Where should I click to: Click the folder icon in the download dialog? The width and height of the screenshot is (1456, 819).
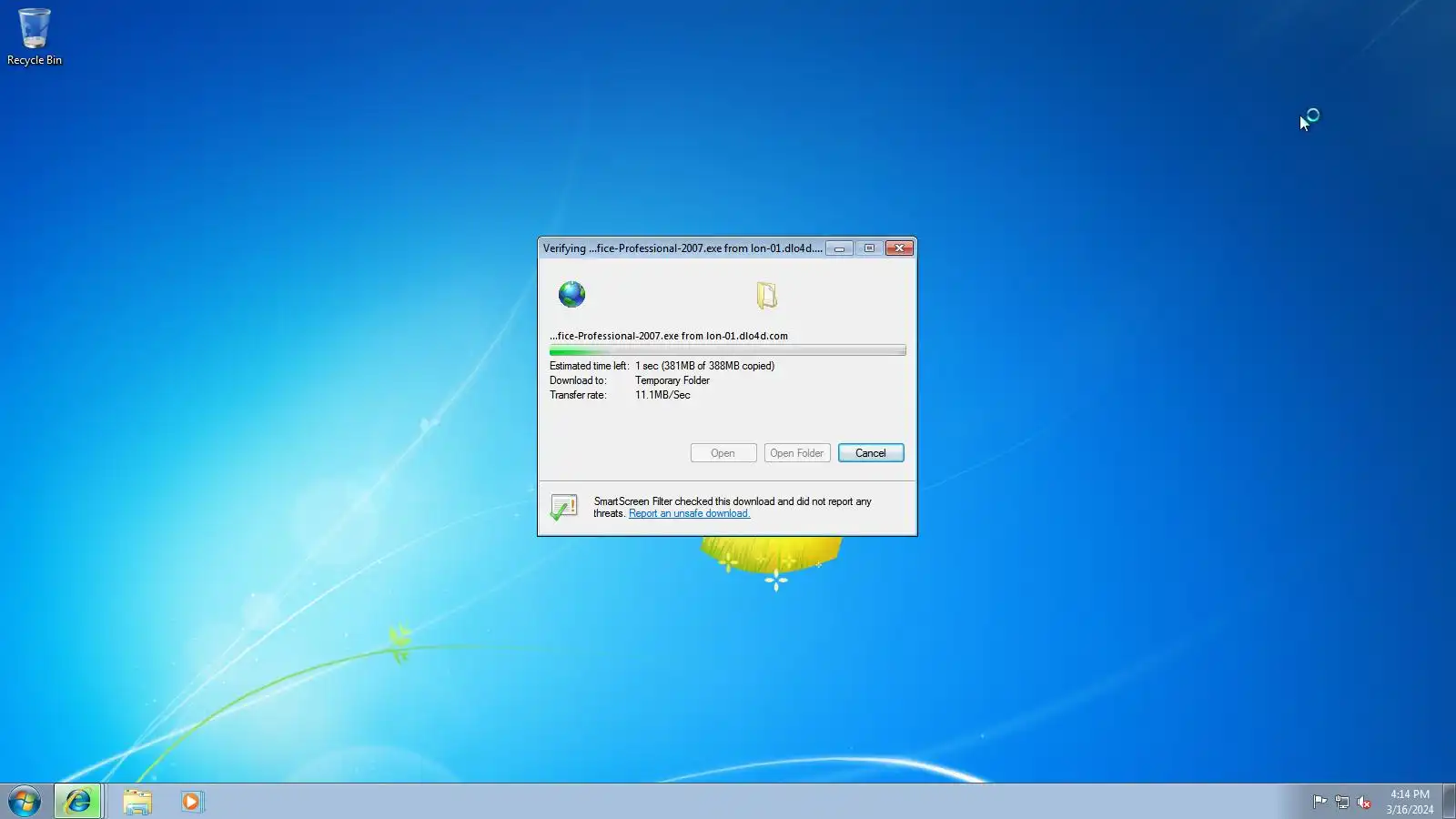pos(766,295)
